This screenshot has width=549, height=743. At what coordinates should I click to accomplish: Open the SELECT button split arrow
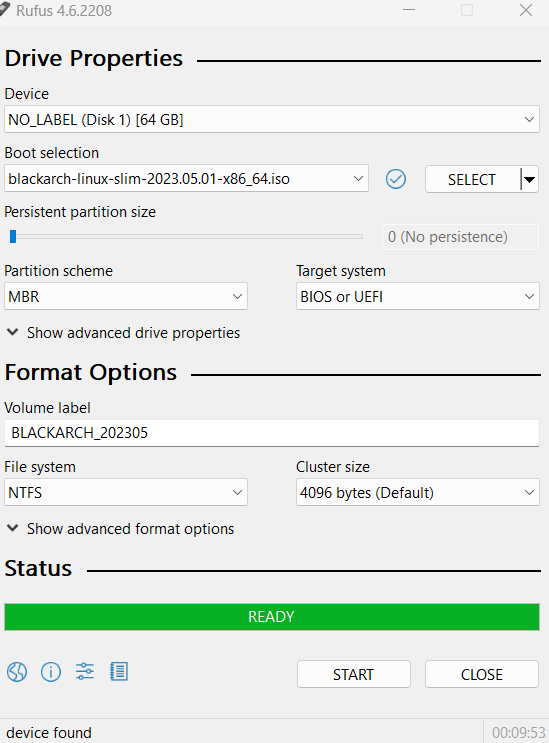point(529,179)
